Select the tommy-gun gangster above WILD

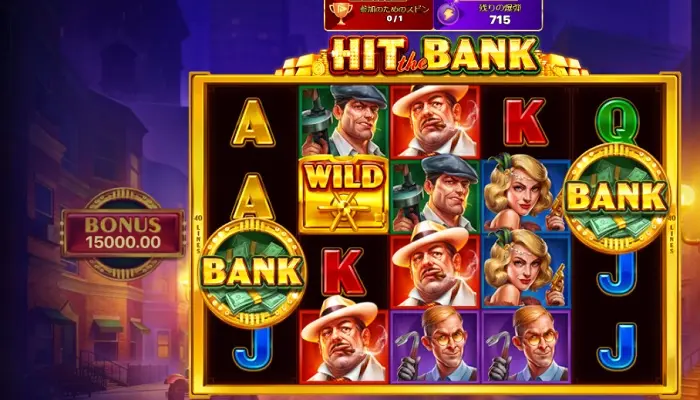pyautogui.click(x=343, y=121)
